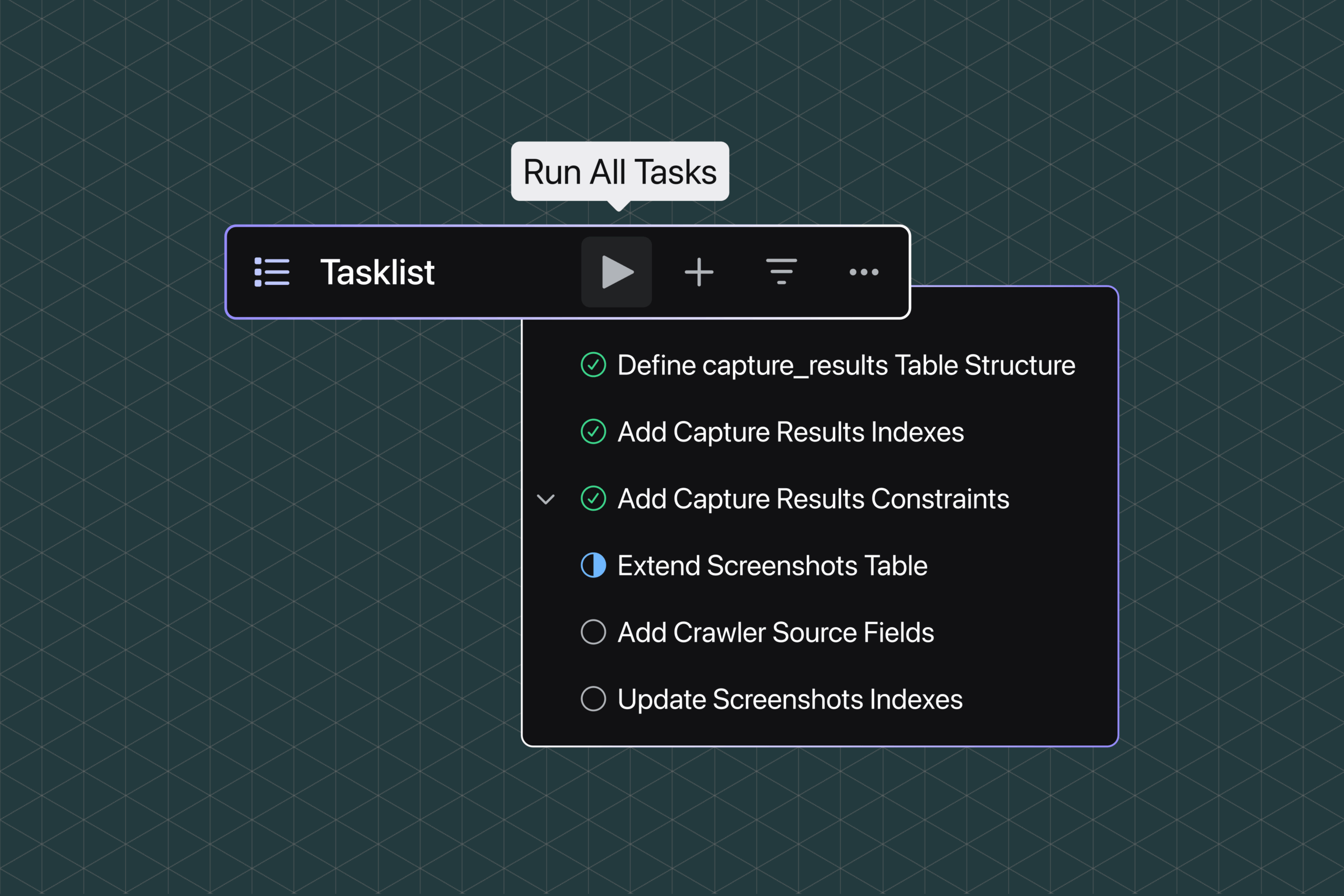The image size is (1344, 896).
Task: Click the Run All Tasks tooltip
Action: 620,172
